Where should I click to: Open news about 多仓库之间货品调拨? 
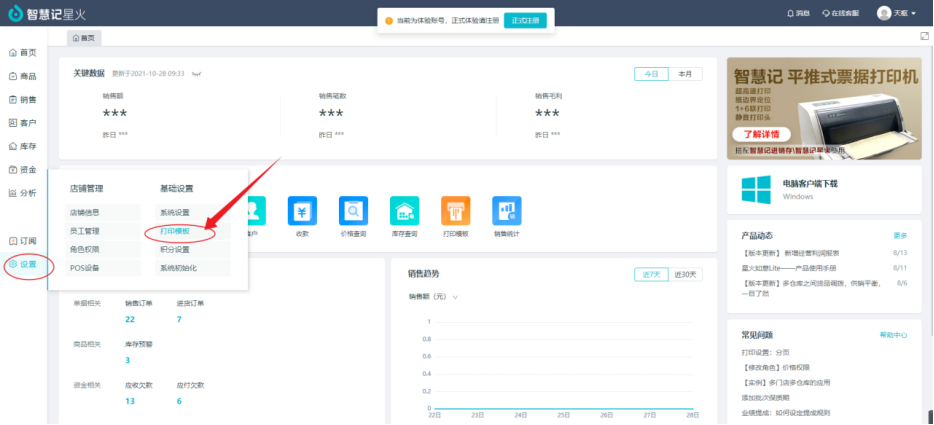811,288
